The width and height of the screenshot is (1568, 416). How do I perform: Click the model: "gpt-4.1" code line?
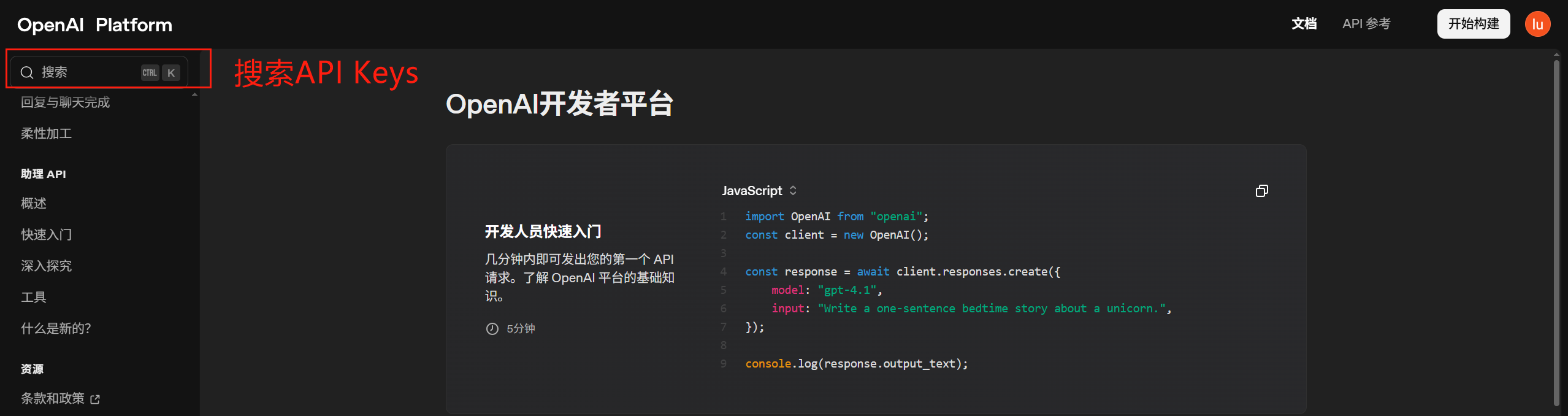(827, 290)
